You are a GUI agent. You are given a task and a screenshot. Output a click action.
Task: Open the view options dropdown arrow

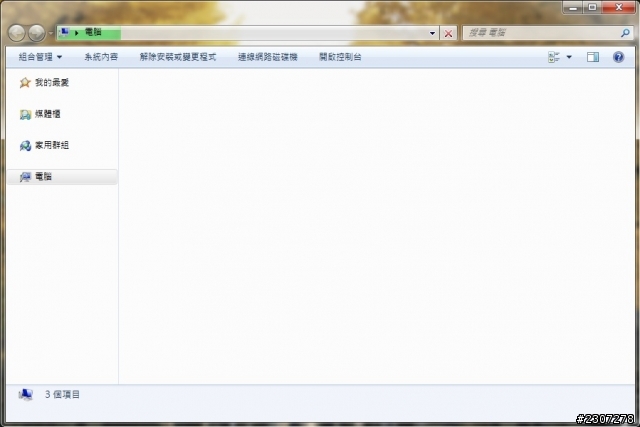(x=569, y=57)
